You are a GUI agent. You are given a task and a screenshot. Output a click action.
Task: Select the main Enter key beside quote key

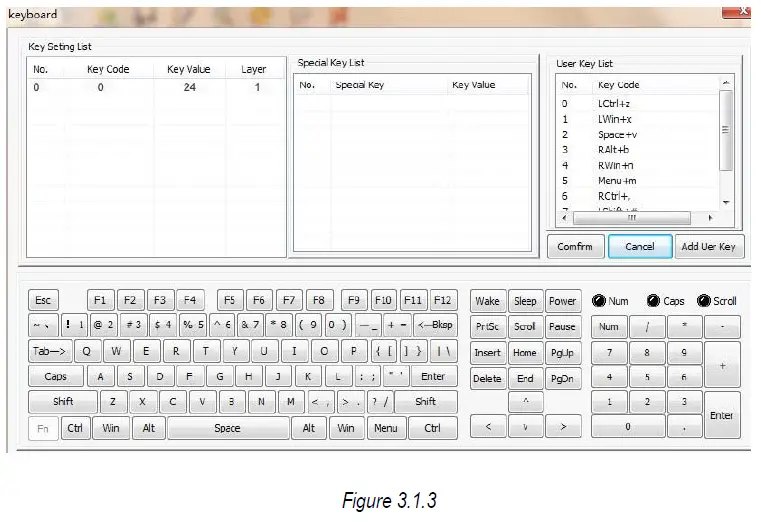tap(433, 376)
